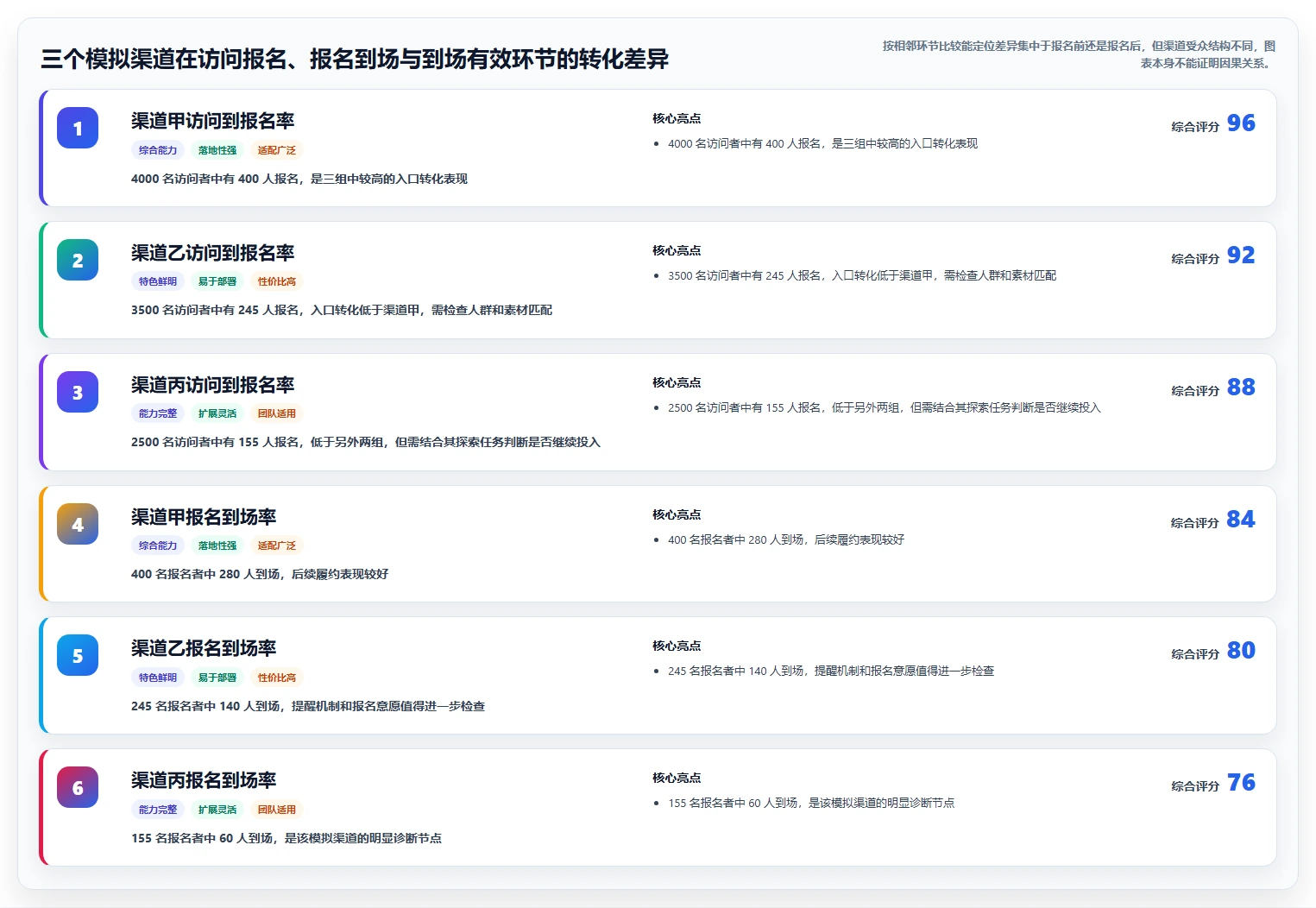This screenshot has height=908, width=1316.
Task: Click the 综合评分 label beside score 96
Action: click(x=1195, y=127)
